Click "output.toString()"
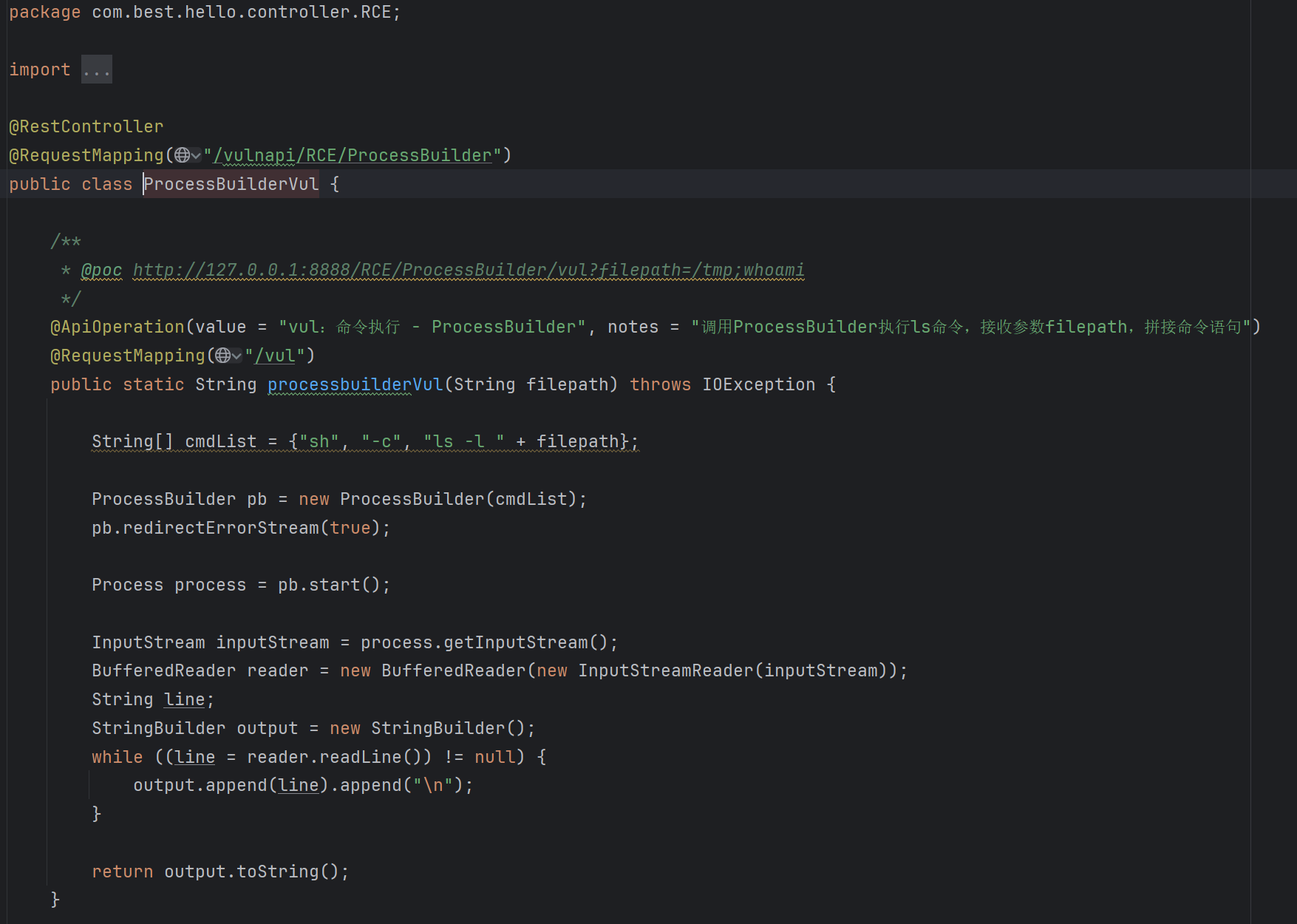This screenshot has width=1297, height=924. (x=251, y=872)
